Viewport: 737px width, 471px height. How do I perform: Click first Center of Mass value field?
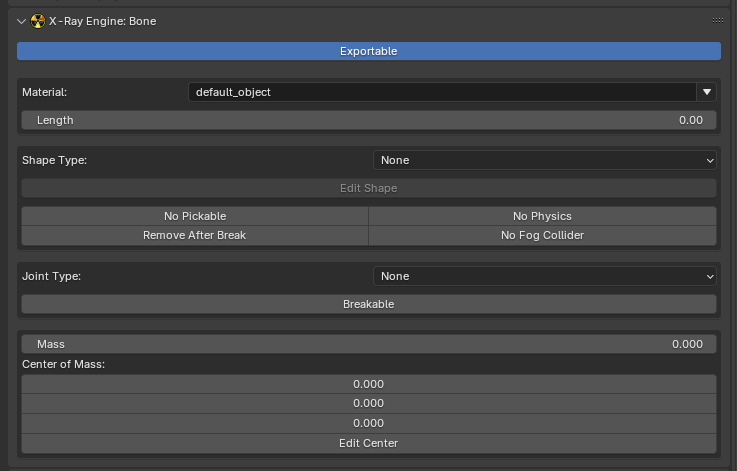tap(369, 384)
